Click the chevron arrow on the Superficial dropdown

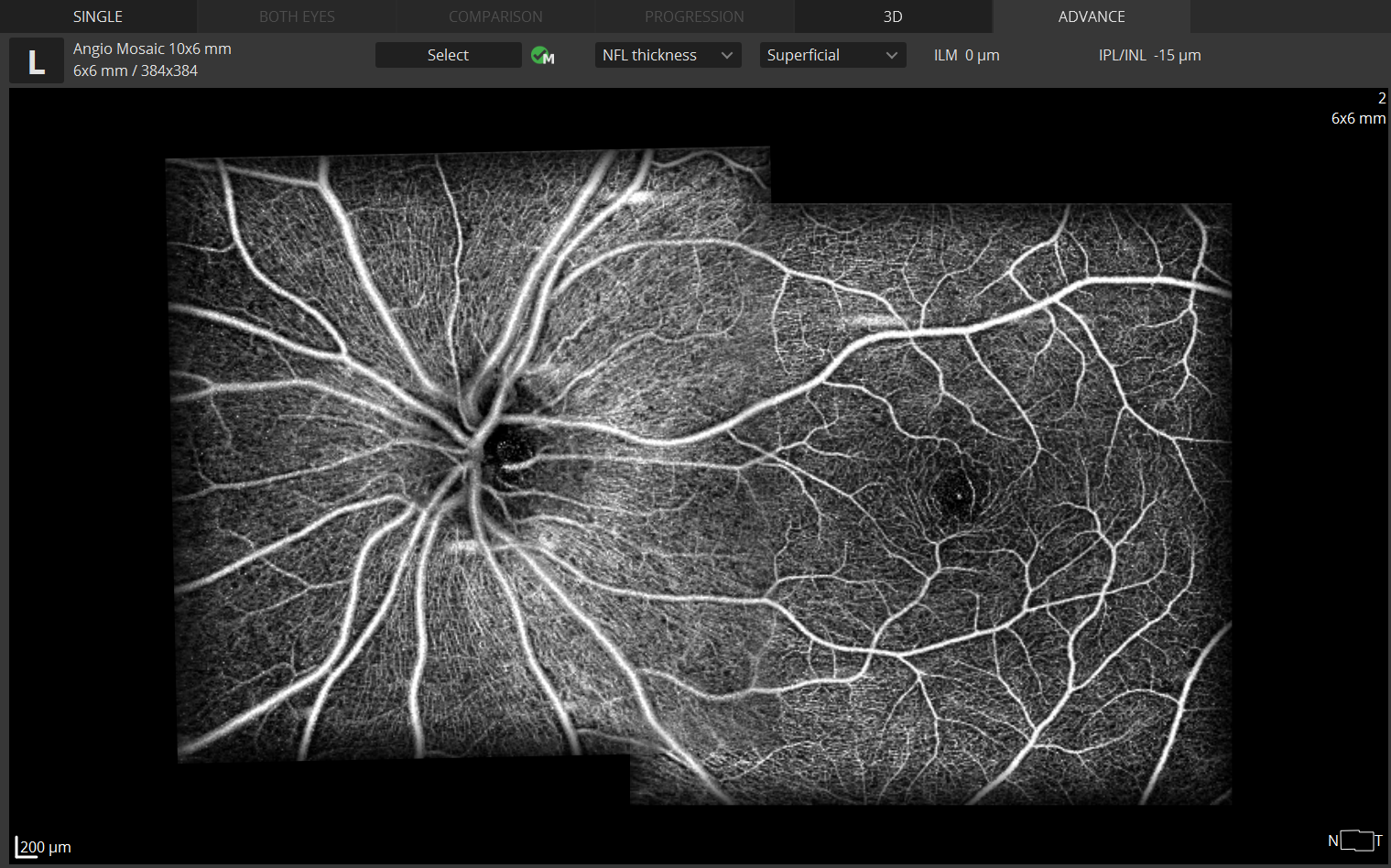pyautogui.click(x=891, y=55)
